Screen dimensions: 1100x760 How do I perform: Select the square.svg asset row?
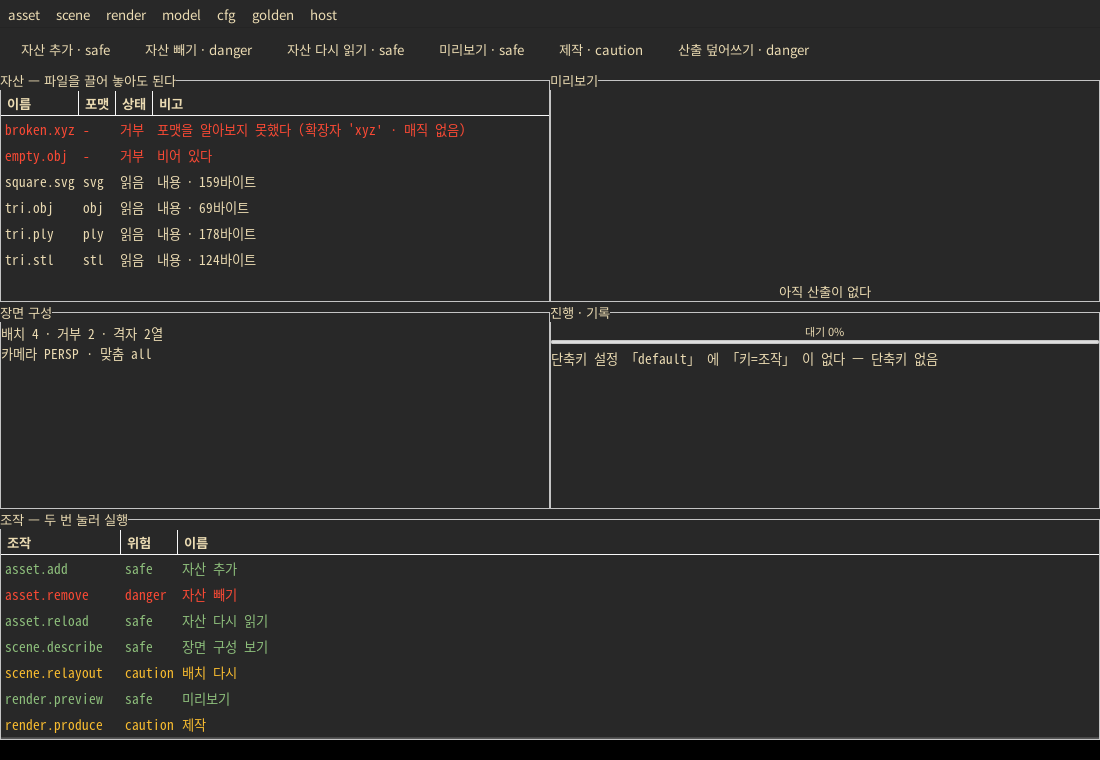click(275, 182)
